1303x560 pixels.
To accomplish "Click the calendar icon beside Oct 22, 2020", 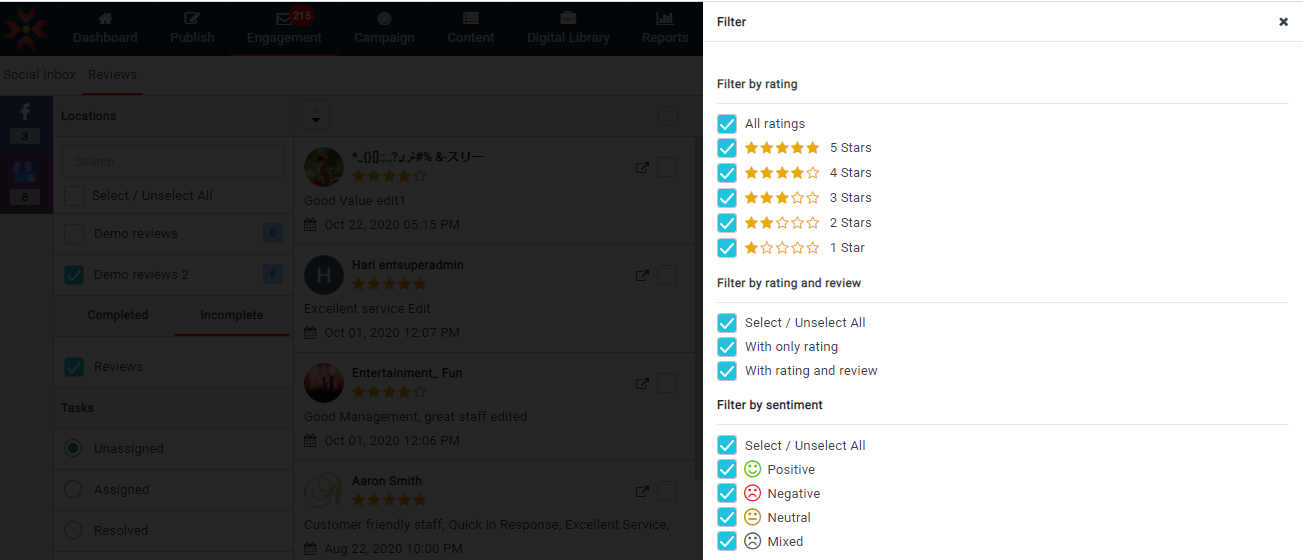I will (x=310, y=225).
